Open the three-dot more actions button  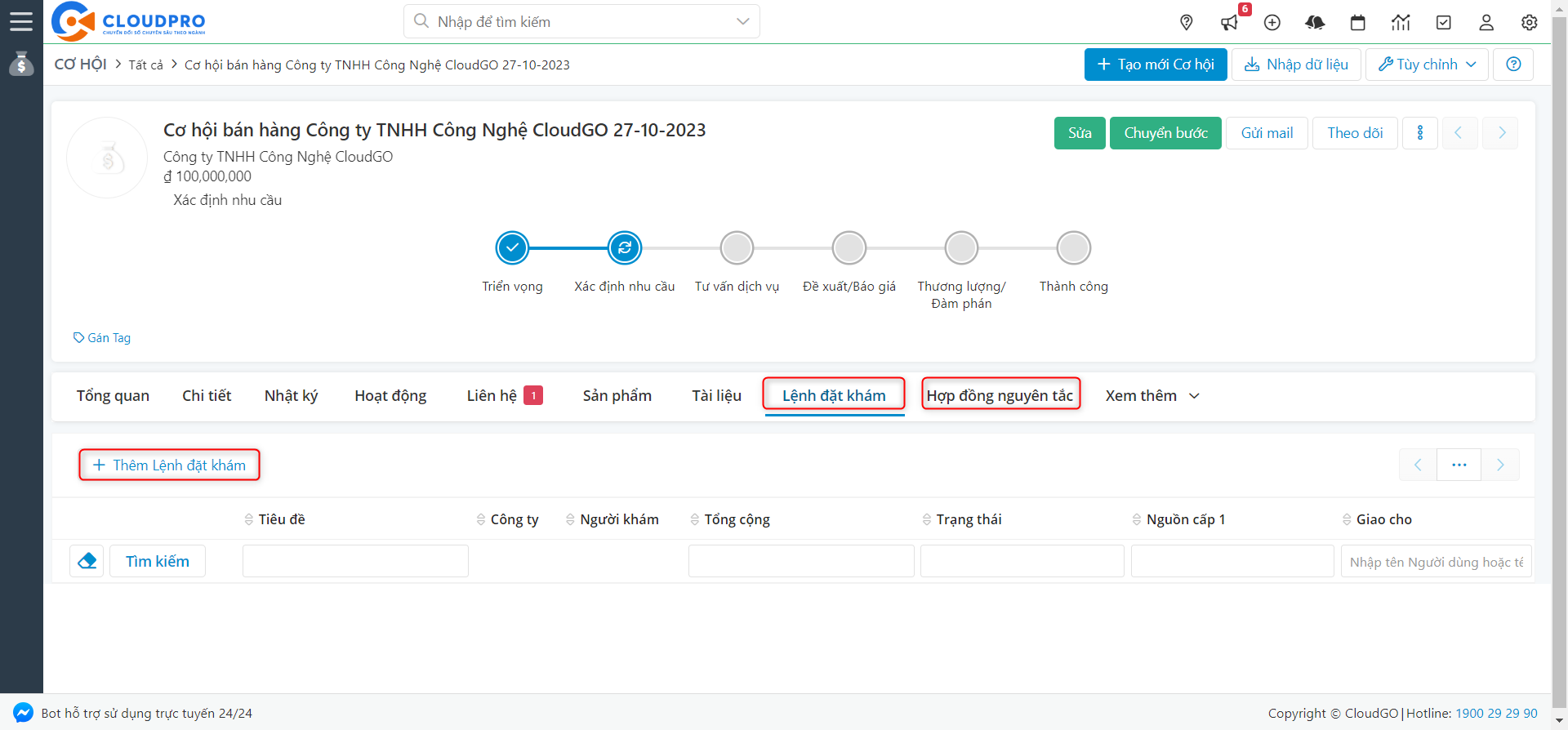tap(1420, 133)
